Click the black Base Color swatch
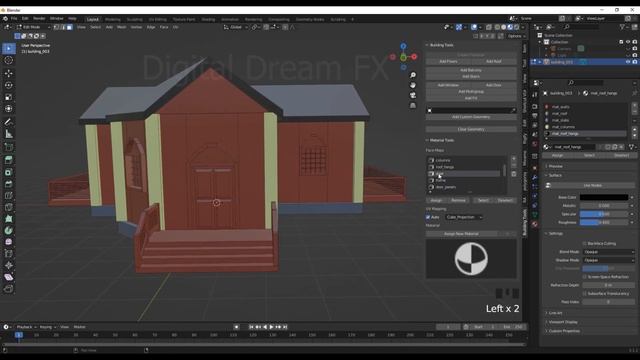 [x=604, y=198]
